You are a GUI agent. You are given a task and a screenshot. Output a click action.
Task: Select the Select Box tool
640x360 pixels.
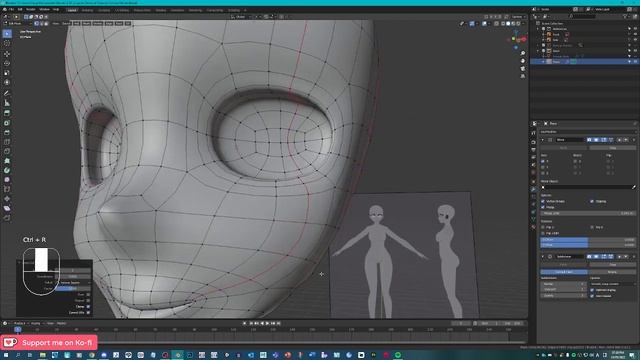pos(7,33)
